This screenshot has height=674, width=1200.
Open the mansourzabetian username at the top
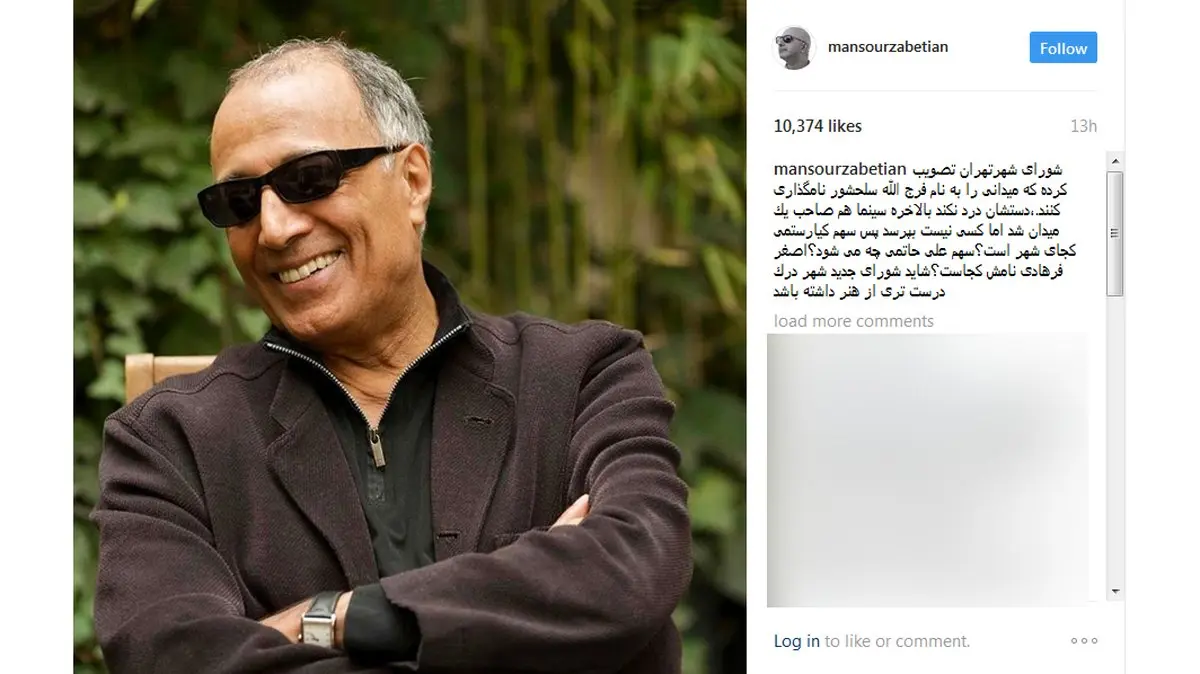tap(888, 47)
